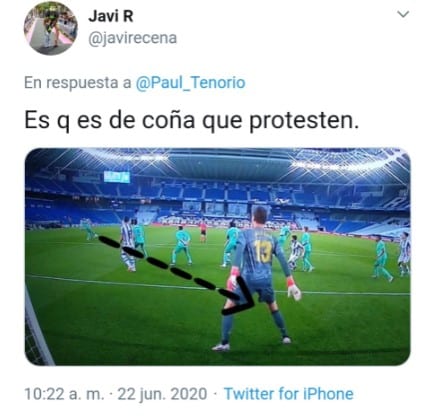The height and width of the screenshot is (416, 438).
Task: Click the stadium scoreboard screen in photo
Action: click(x=117, y=176)
